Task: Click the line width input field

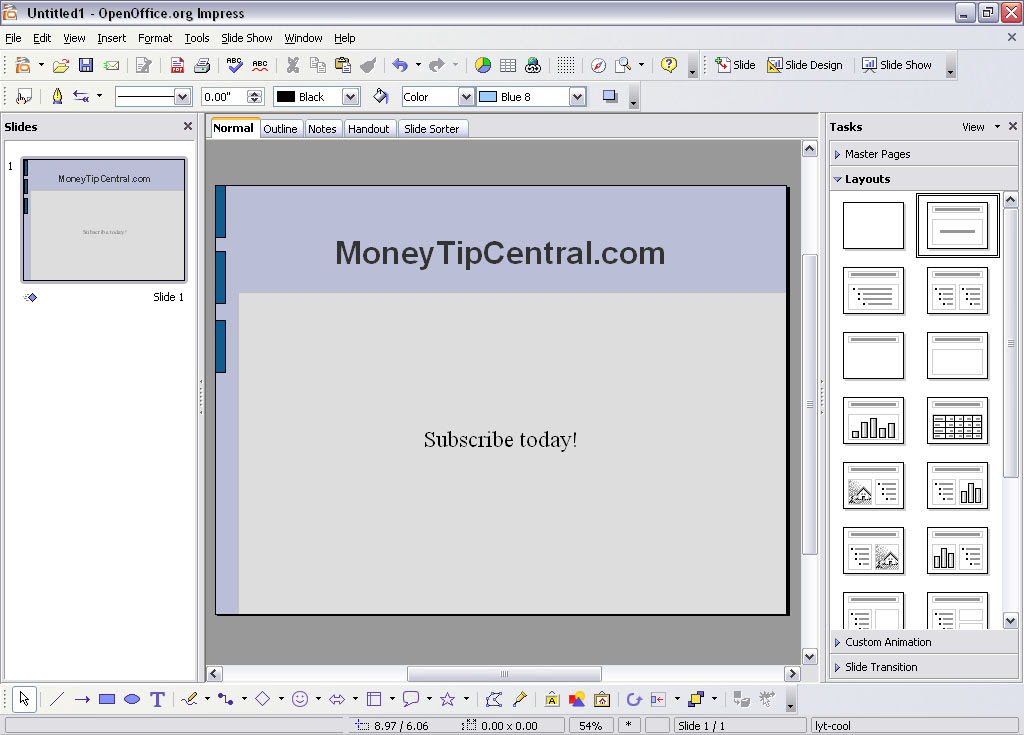Action: [x=223, y=97]
